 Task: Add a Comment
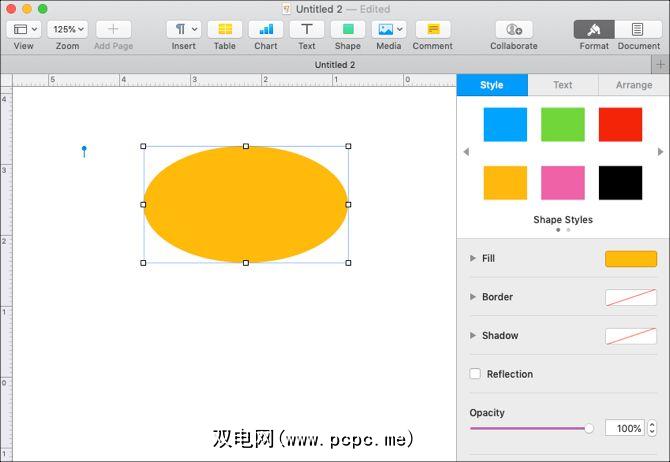point(432,30)
